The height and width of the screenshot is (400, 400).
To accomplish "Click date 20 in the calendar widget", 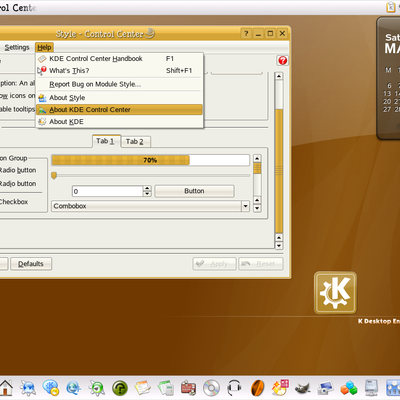I will pyautogui.click(x=387, y=102).
